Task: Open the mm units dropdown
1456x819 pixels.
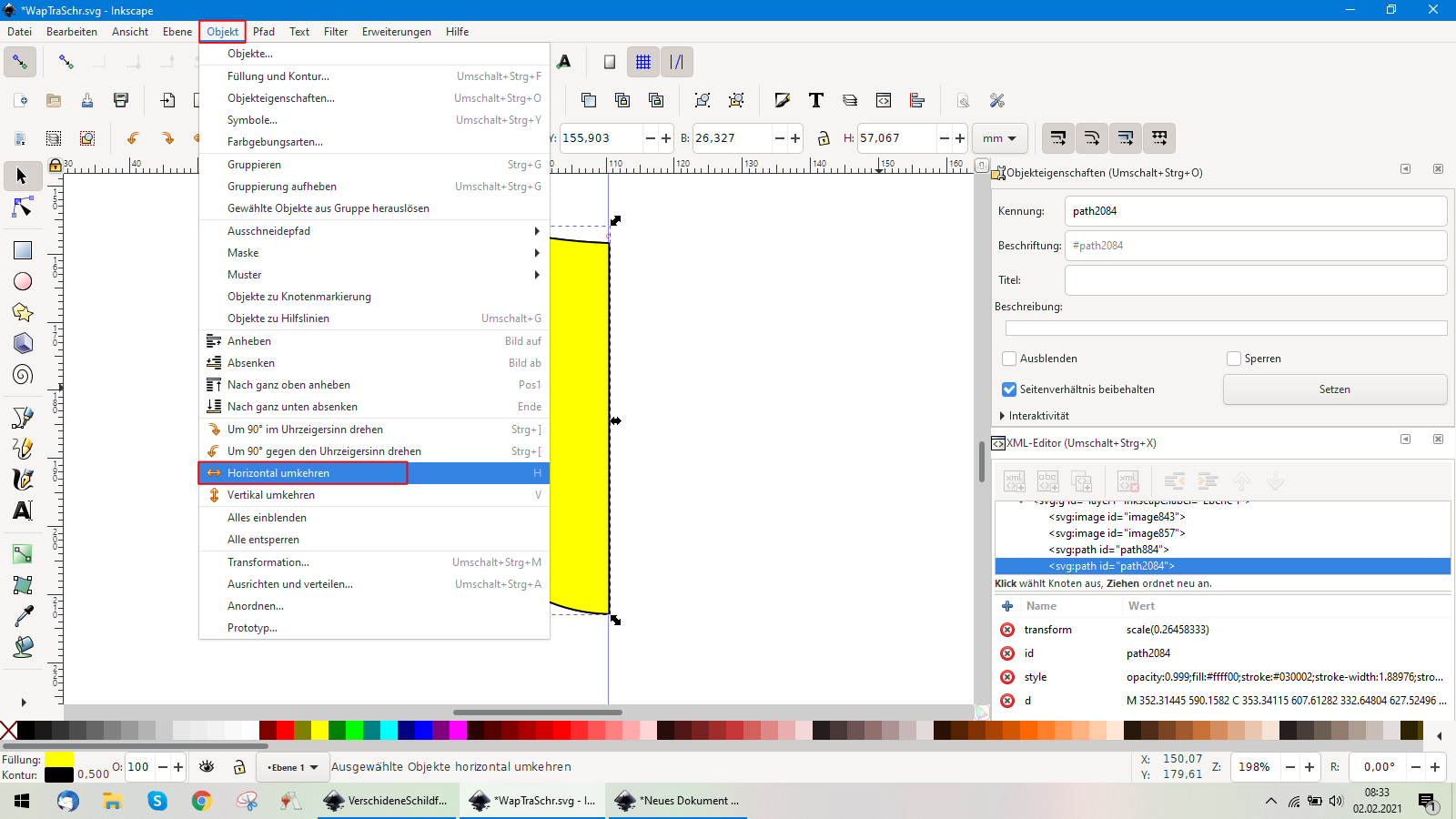Action: click(999, 138)
